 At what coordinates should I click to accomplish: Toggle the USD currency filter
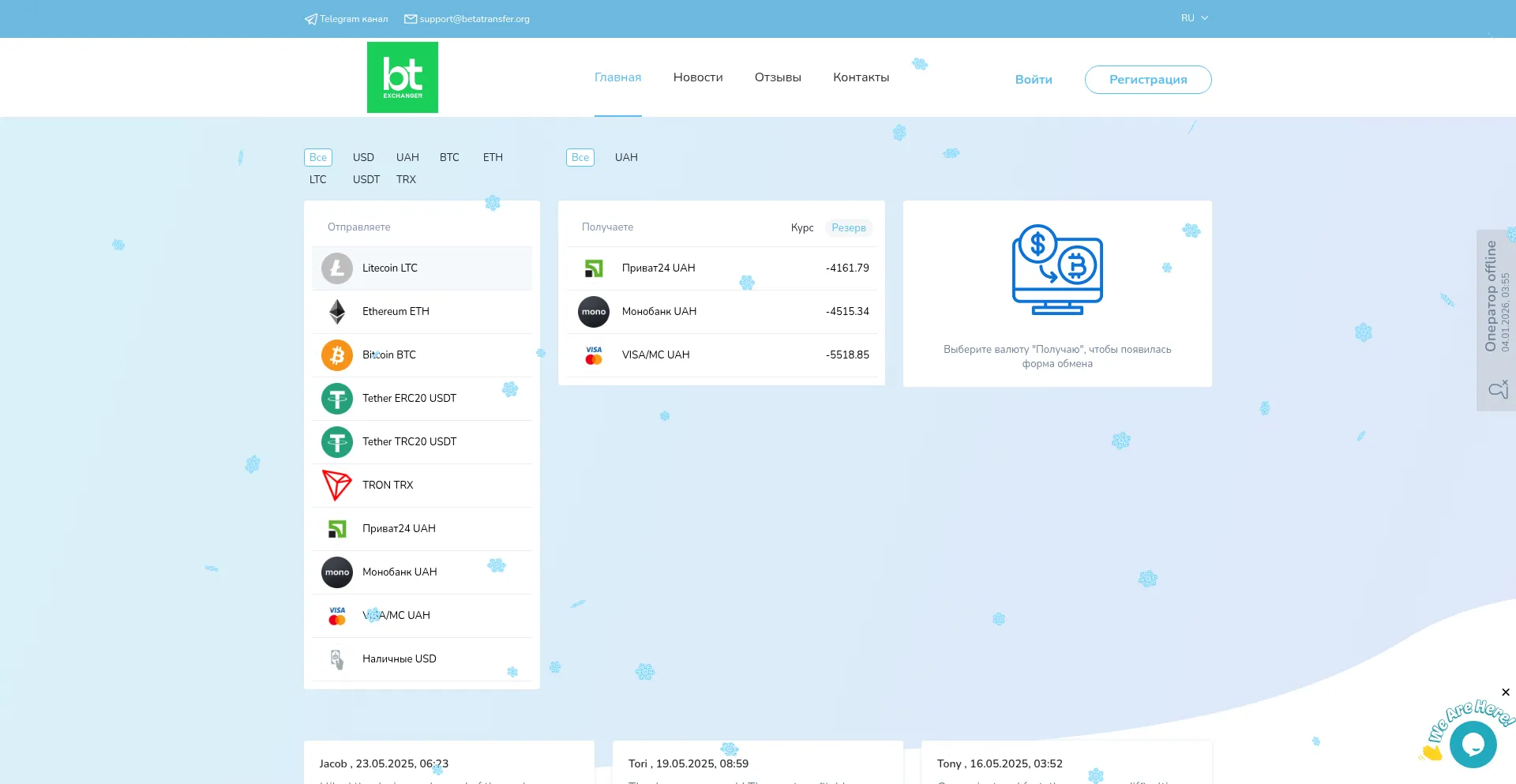pos(363,157)
